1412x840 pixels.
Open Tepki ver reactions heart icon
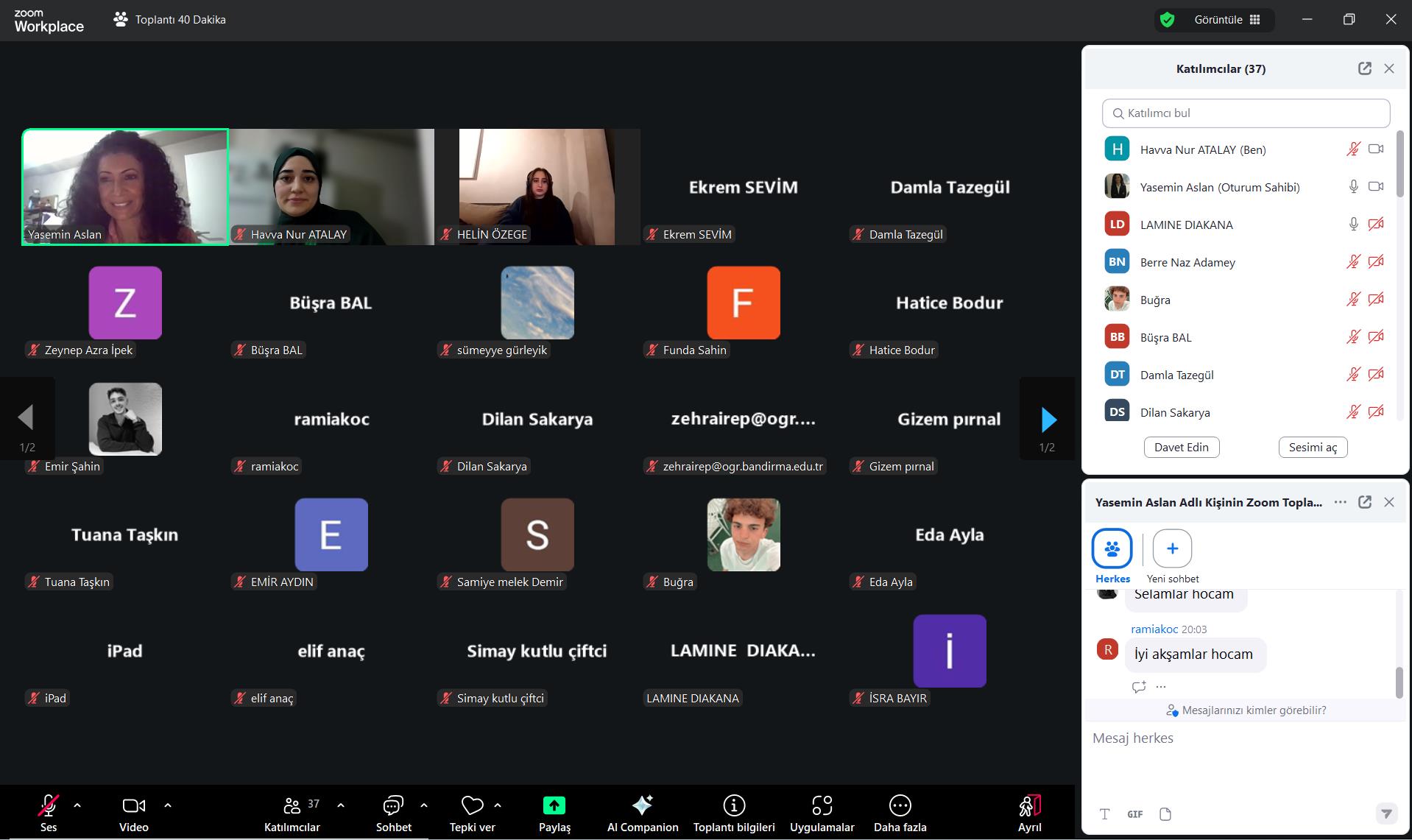click(x=472, y=805)
